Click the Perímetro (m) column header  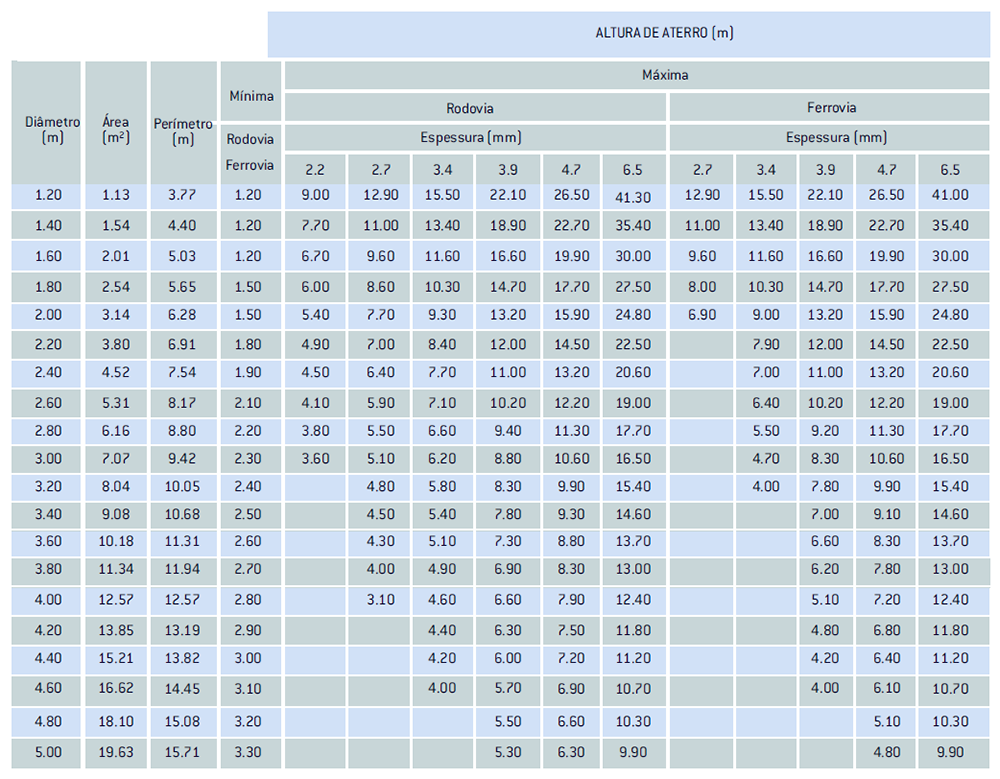tap(183, 131)
